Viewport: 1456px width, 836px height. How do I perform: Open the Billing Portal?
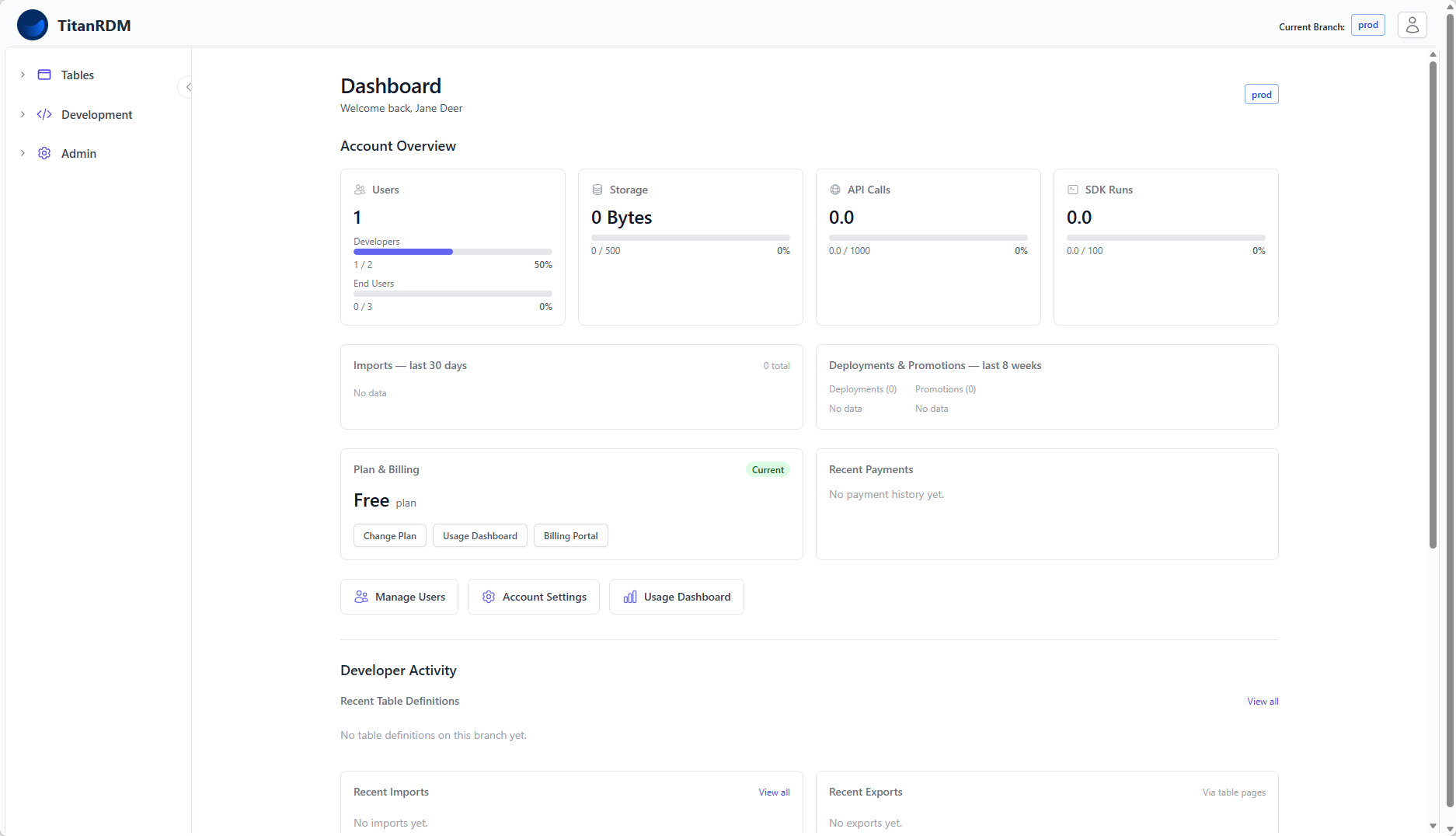pyautogui.click(x=571, y=535)
